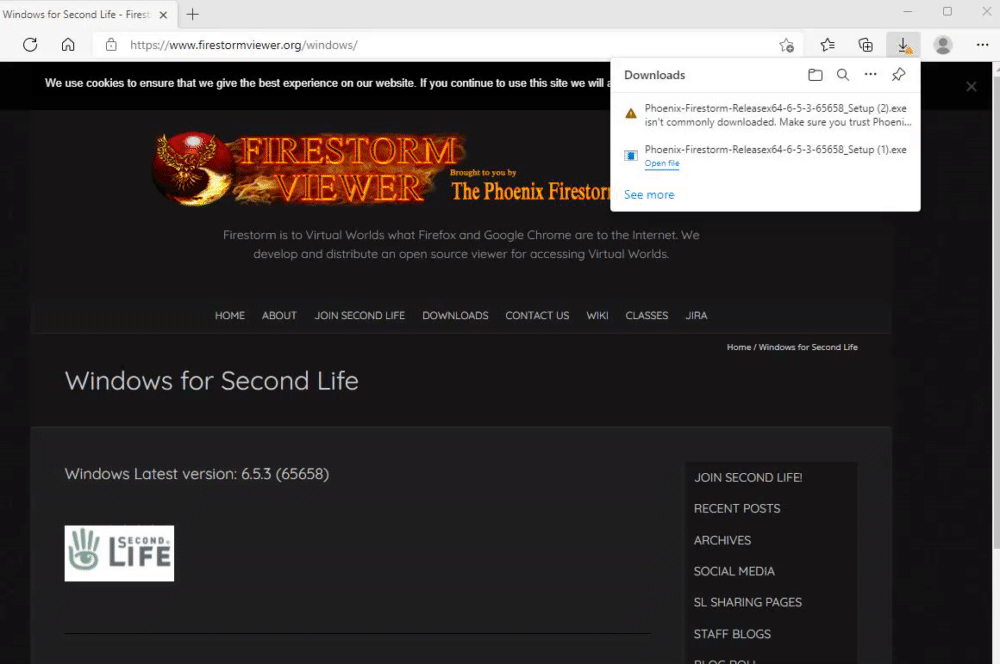
Task: Search downloads in Downloads panel
Action: (842, 75)
